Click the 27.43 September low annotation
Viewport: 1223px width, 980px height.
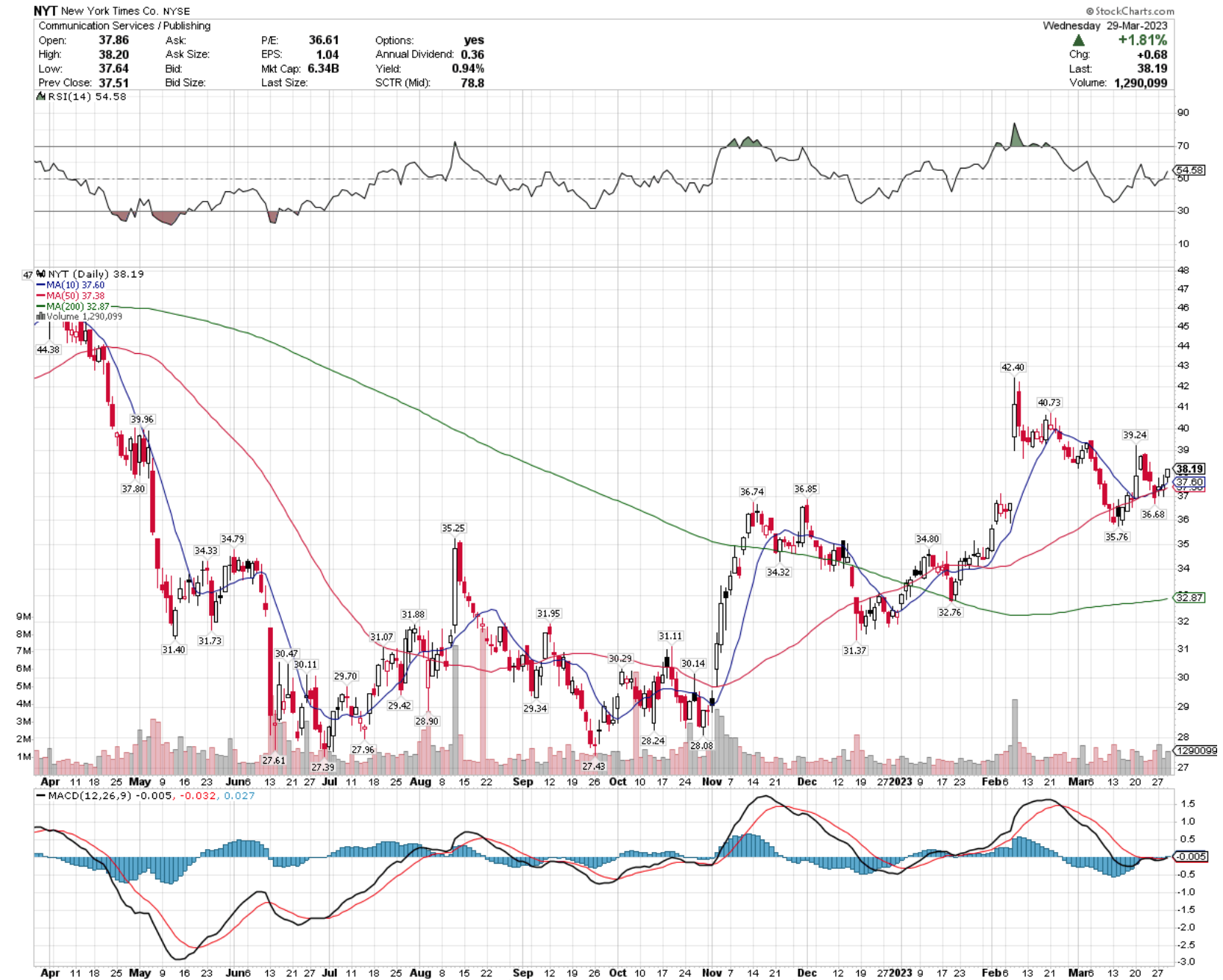tap(593, 767)
